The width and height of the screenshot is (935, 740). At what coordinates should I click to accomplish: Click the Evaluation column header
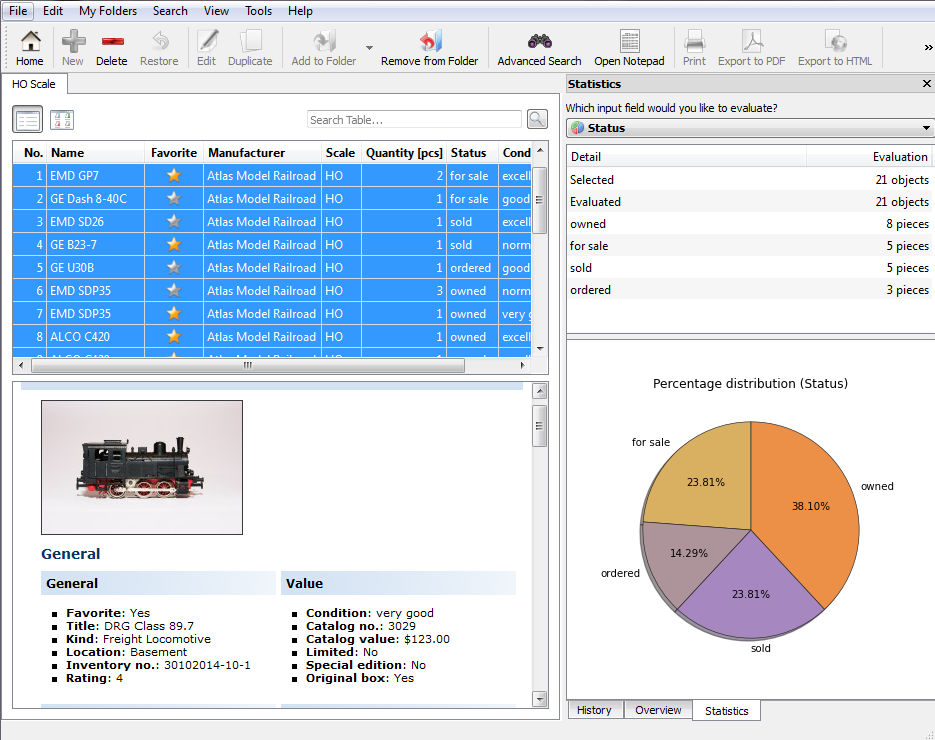tap(869, 157)
